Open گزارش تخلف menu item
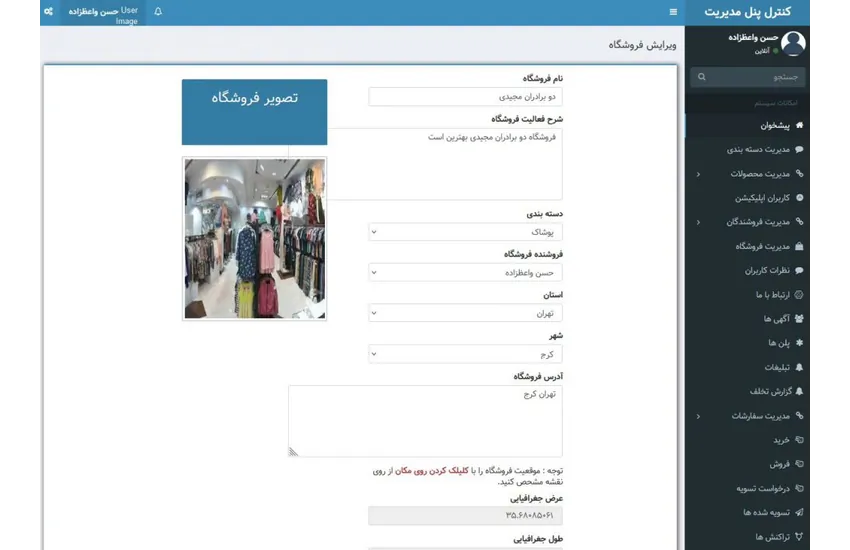The height and width of the screenshot is (550, 850). tap(748, 391)
